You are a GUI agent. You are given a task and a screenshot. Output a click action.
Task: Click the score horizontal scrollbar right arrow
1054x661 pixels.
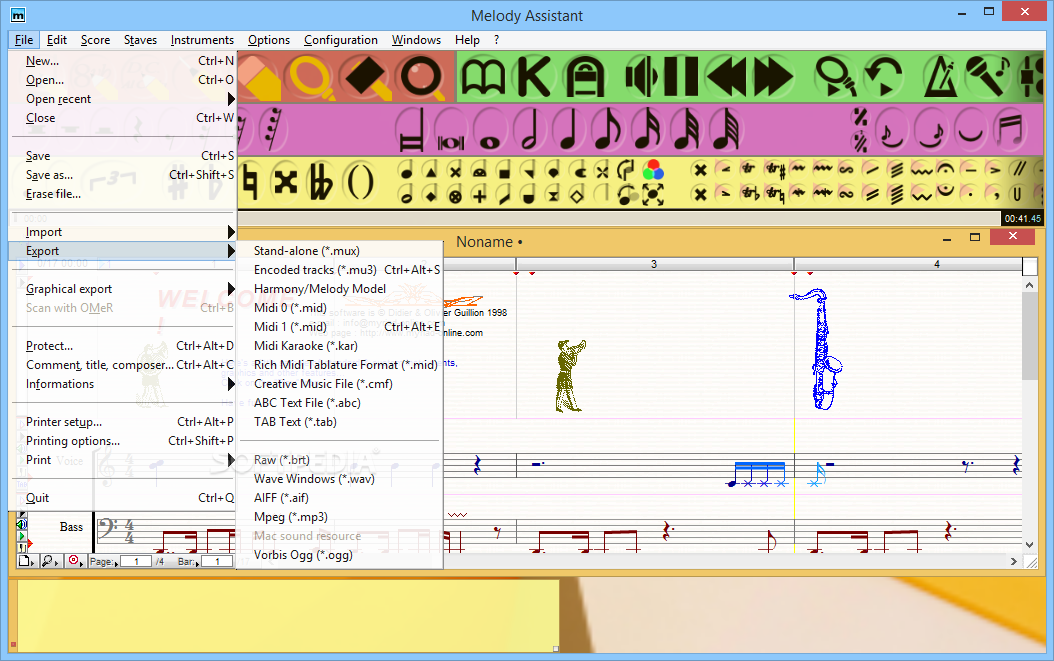point(1014,561)
